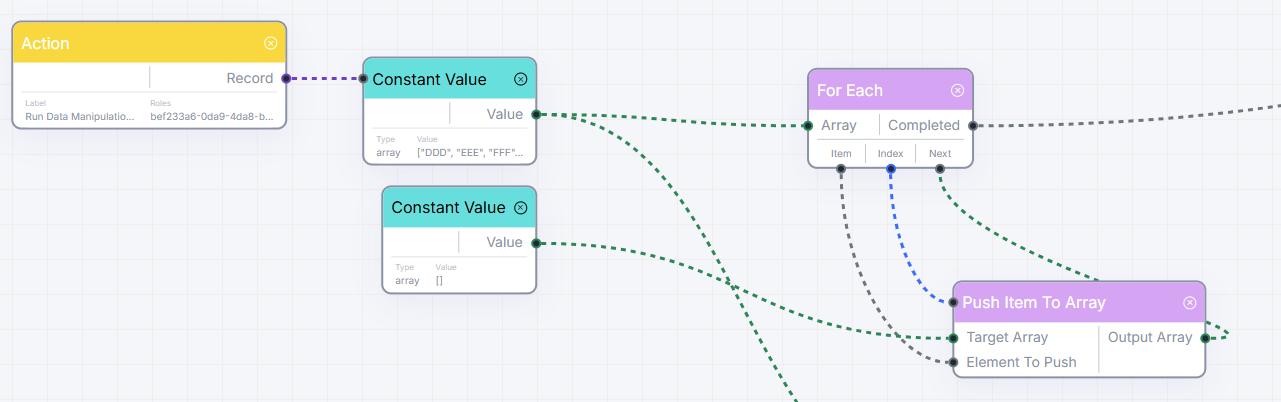This screenshot has width=1281, height=402.
Task: Remove the Action node via its close icon
Action: 270,43
